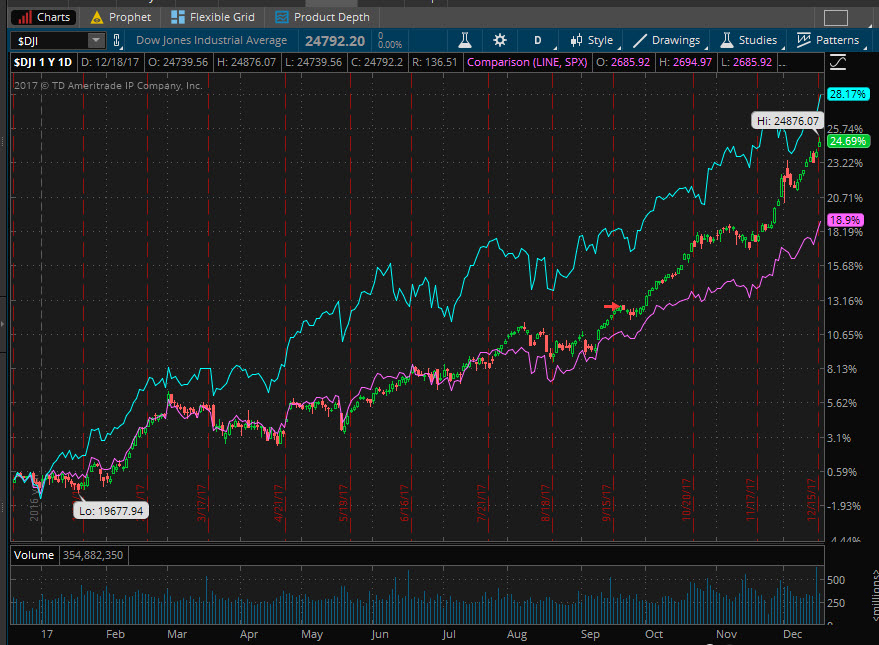Click the Oct label on the time axis
879x645 pixels.
pyautogui.click(x=654, y=634)
